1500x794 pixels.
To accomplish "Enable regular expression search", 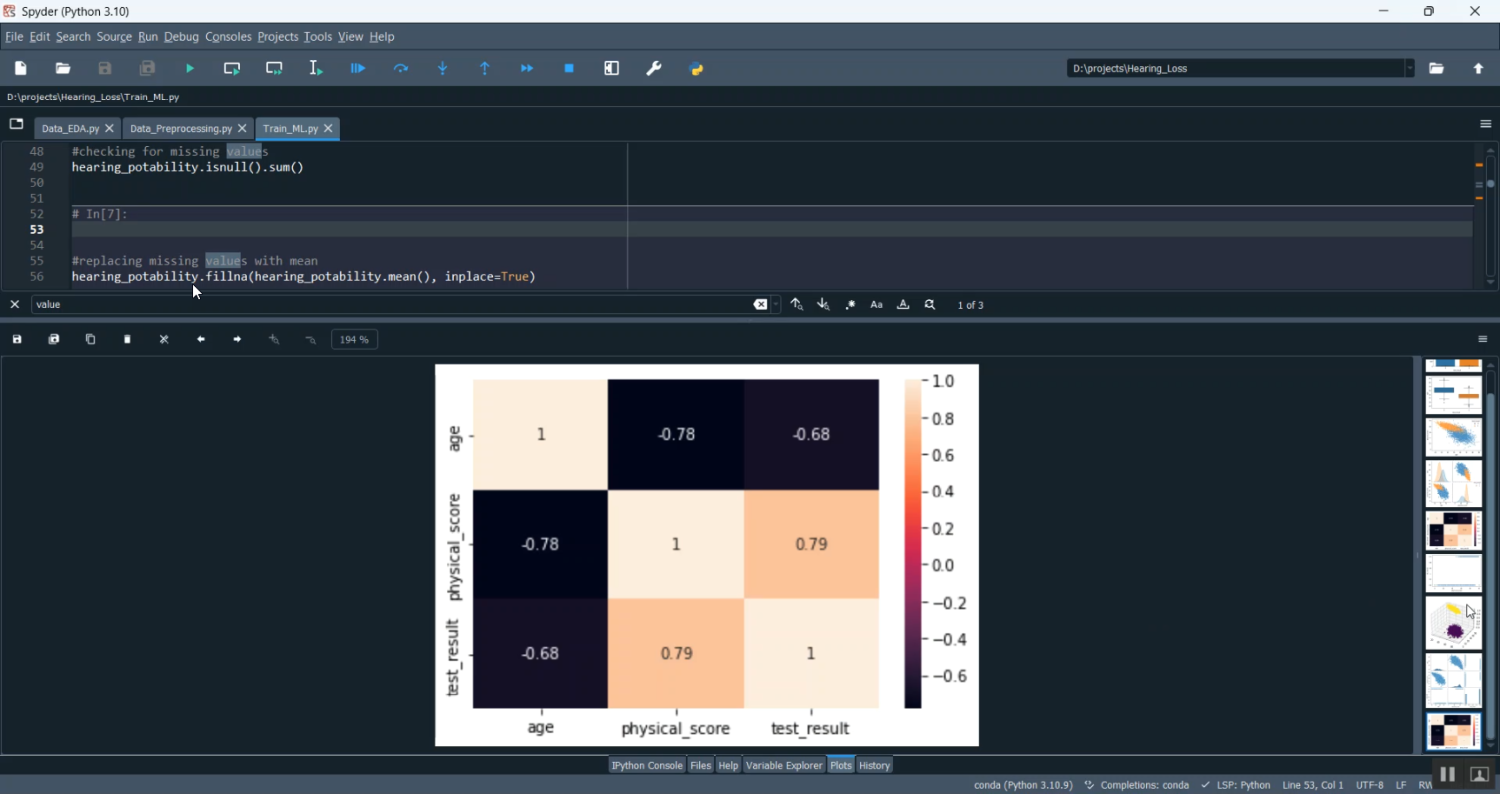I will coord(849,304).
